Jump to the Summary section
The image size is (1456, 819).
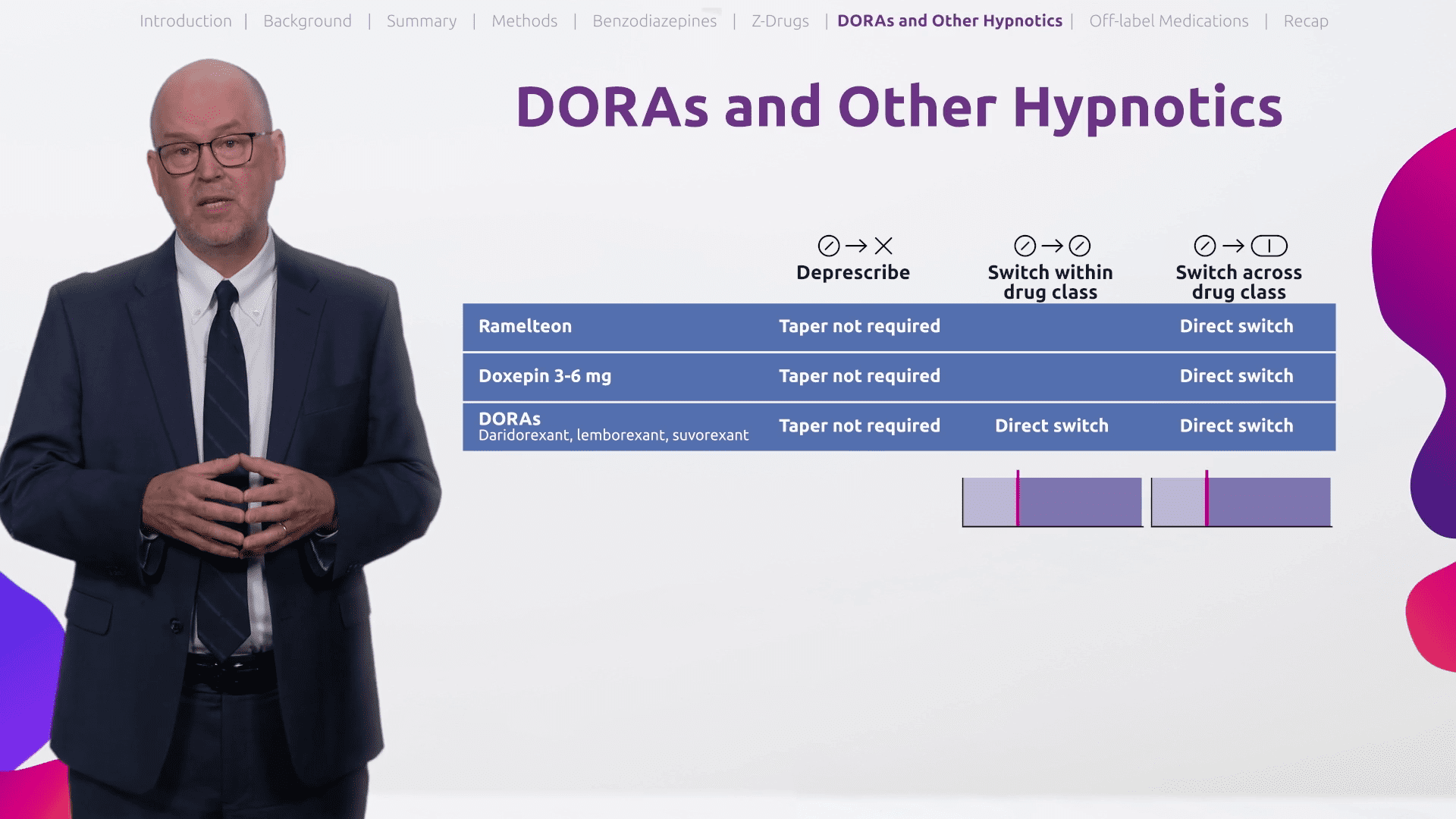pyautogui.click(x=422, y=21)
